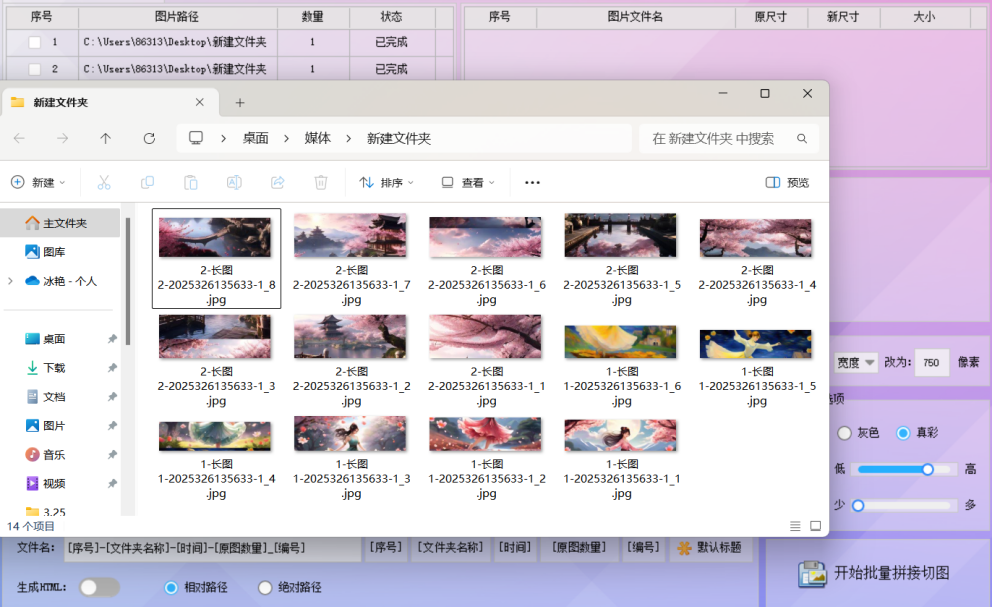
Task: Click the 默认标题 button
Action: (x=710, y=548)
